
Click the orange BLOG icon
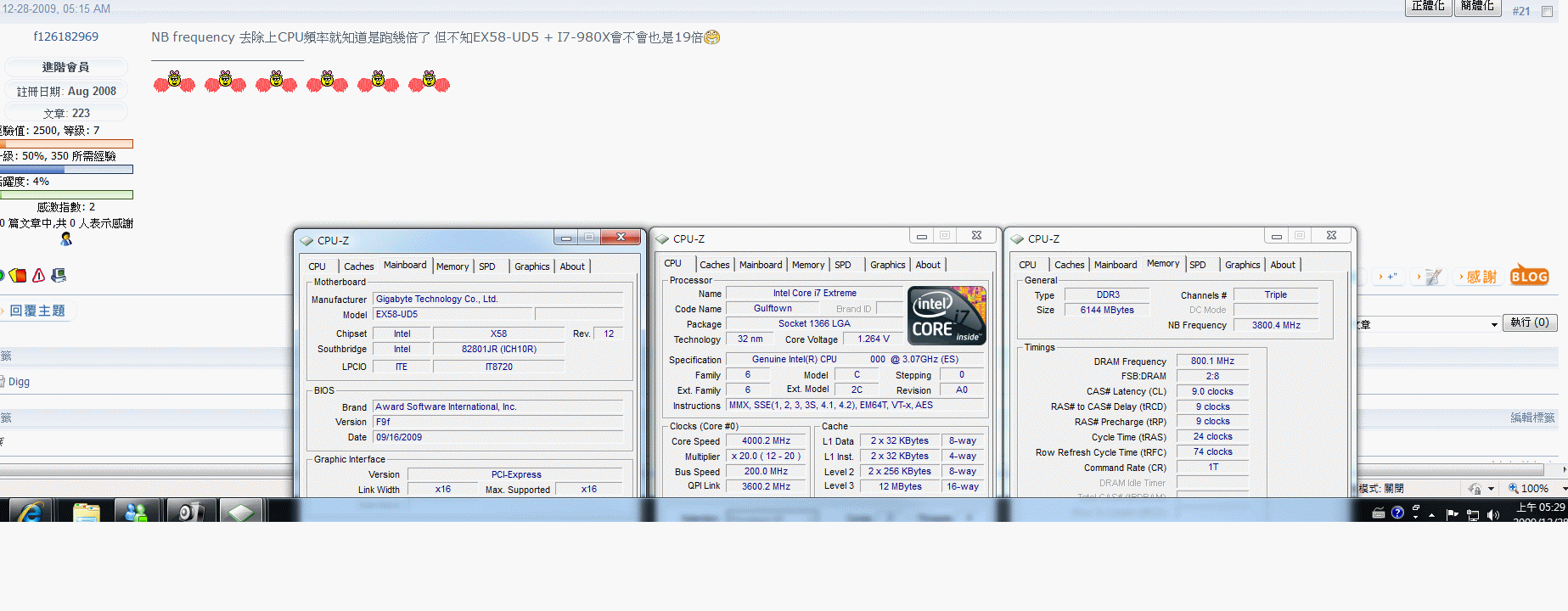1529,275
